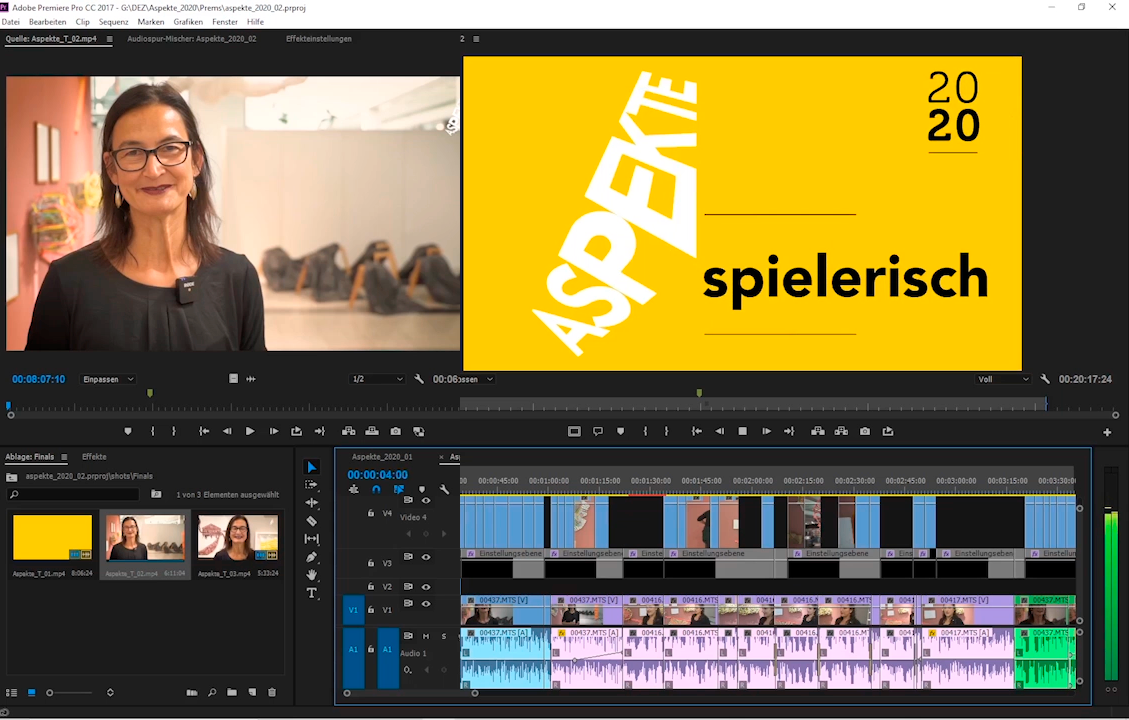Open Voll playback resolution dropdown
The height and width of the screenshot is (720, 1129).
(1002, 379)
